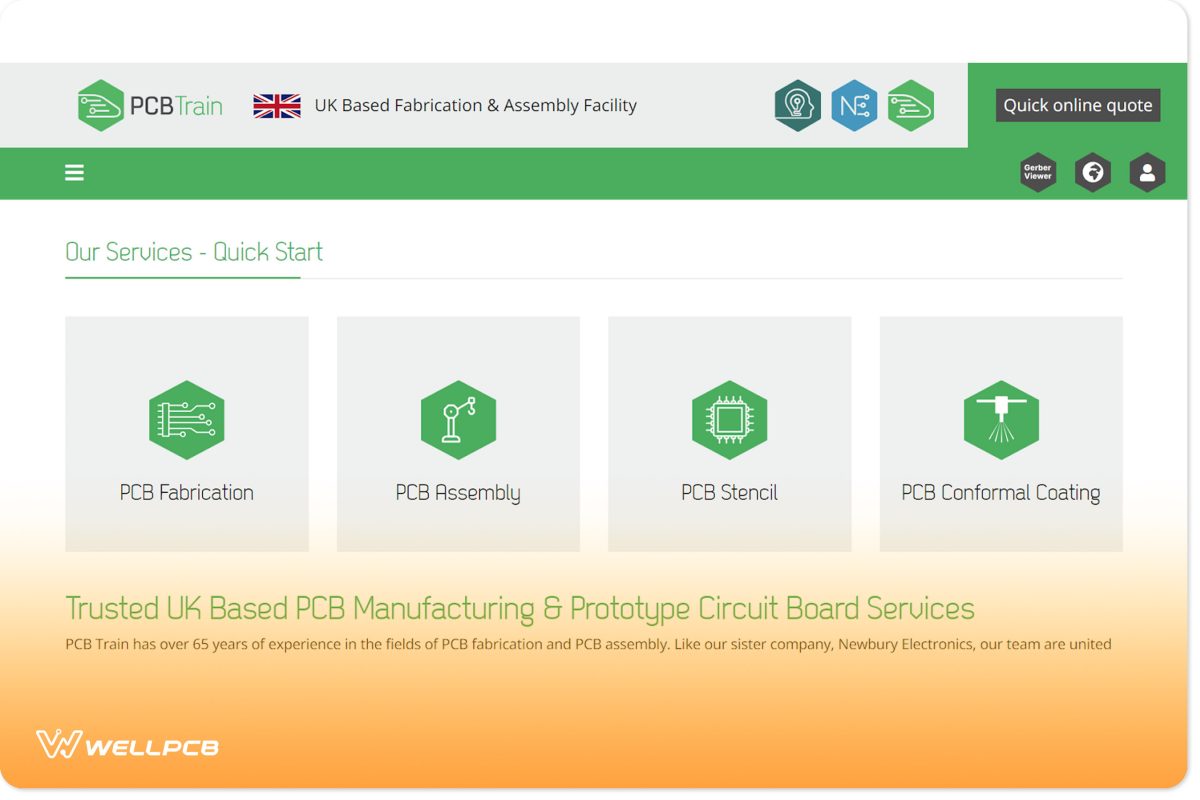Select the PCB Stencil service tile
Screen dimensions: 1200x800
click(729, 433)
